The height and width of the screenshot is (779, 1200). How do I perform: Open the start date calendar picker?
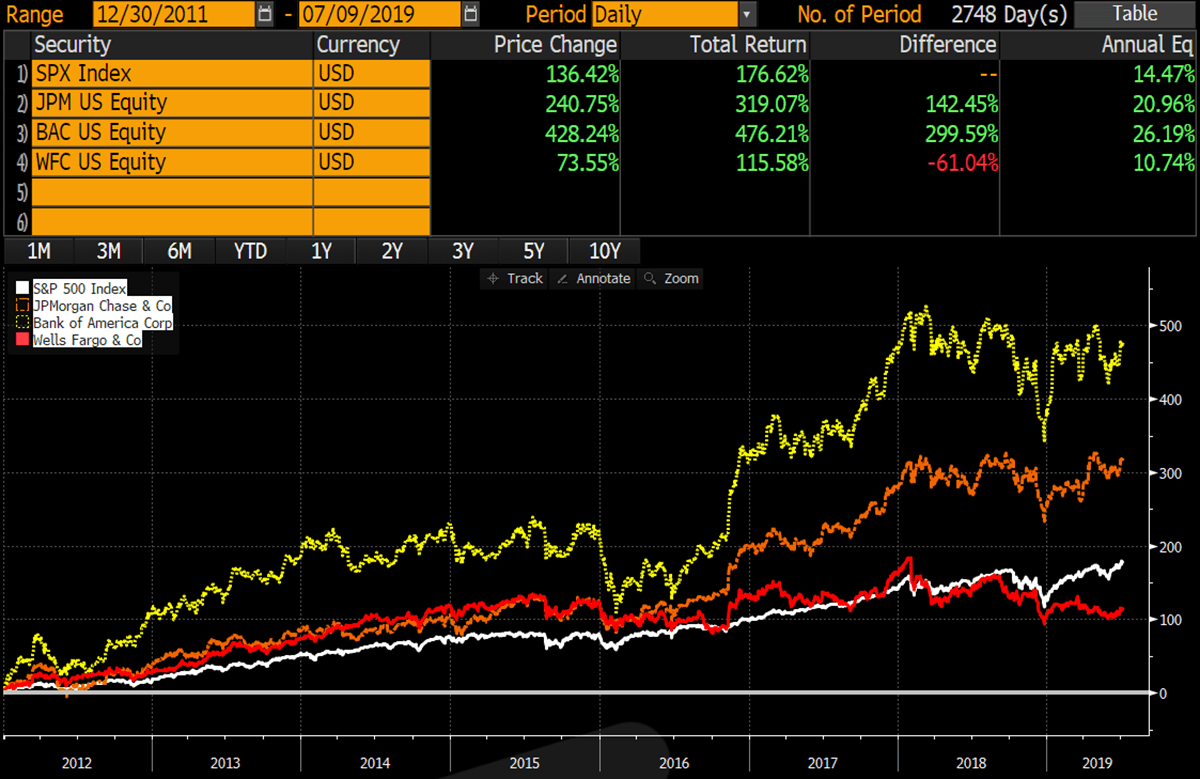tap(264, 14)
